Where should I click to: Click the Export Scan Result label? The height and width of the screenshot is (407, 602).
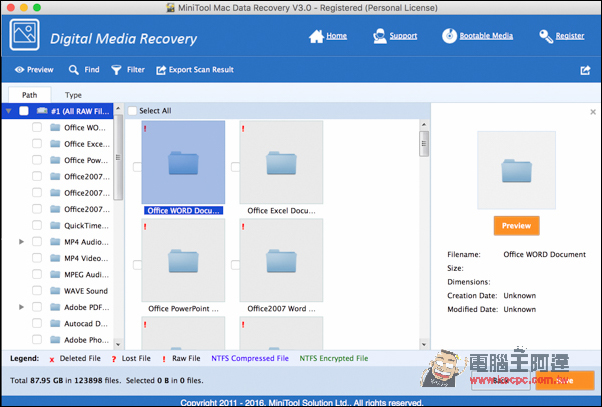click(201, 70)
